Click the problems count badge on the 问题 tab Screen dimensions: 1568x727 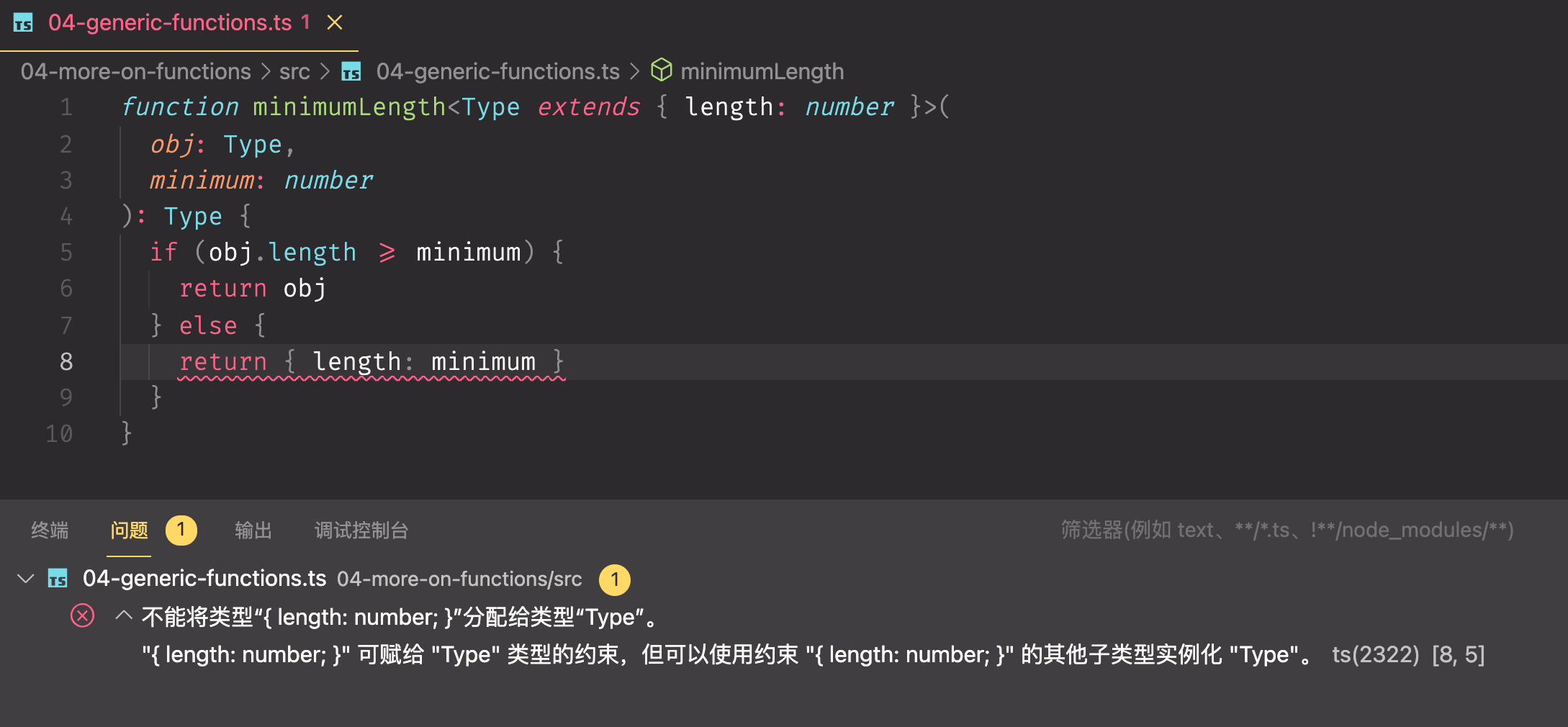181,530
